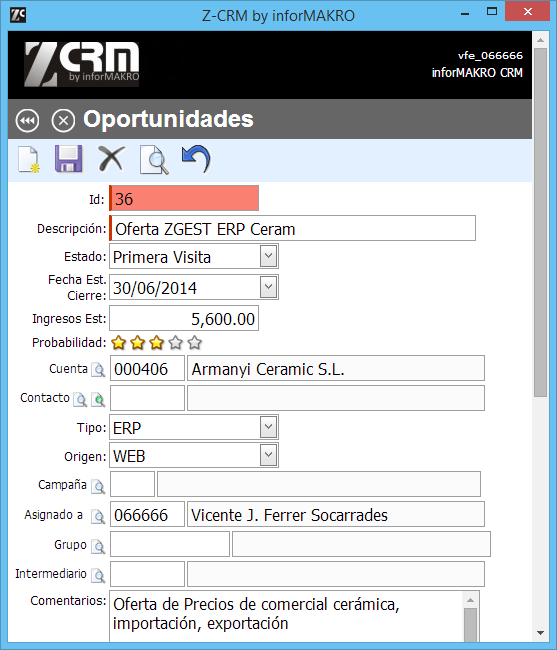
Task: Delete the record using the black X icon
Action: coord(111,159)
